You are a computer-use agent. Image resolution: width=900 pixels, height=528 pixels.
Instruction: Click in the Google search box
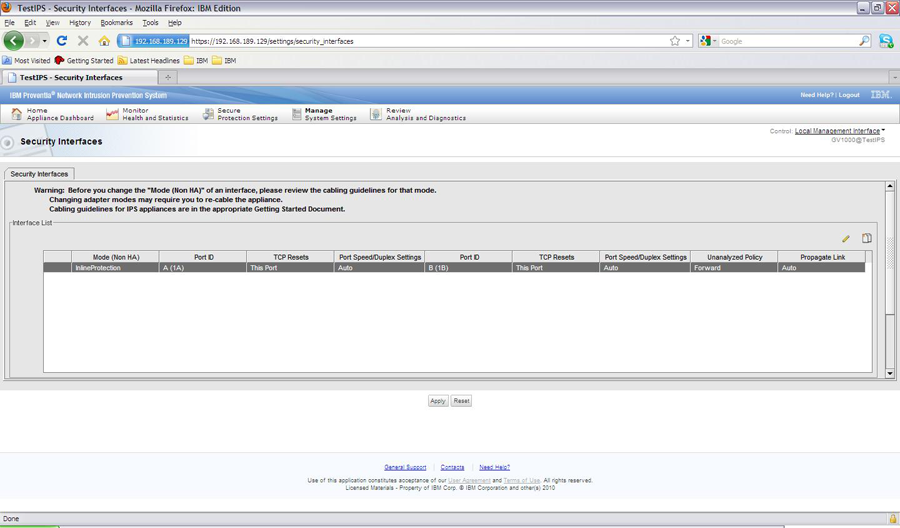point(788,41)
